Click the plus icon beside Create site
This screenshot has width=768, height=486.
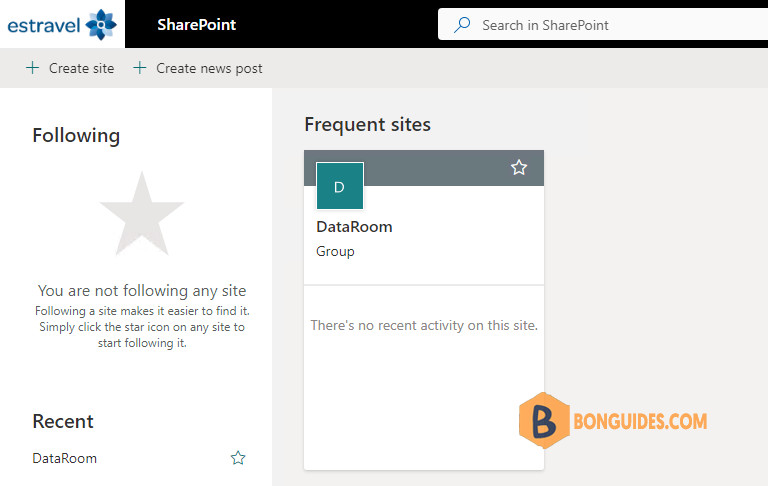32,68
